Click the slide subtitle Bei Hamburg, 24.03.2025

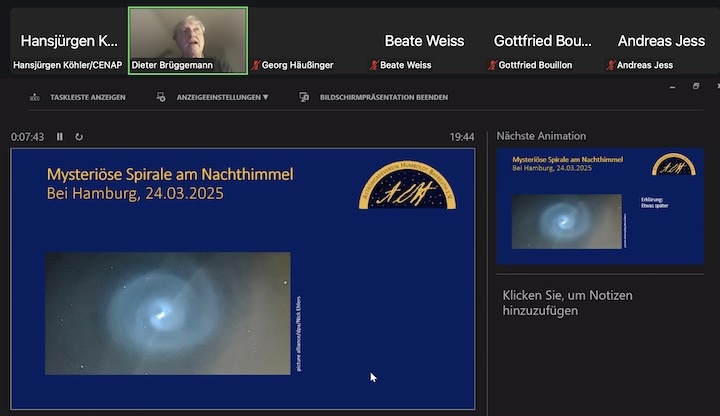point(135,193)
